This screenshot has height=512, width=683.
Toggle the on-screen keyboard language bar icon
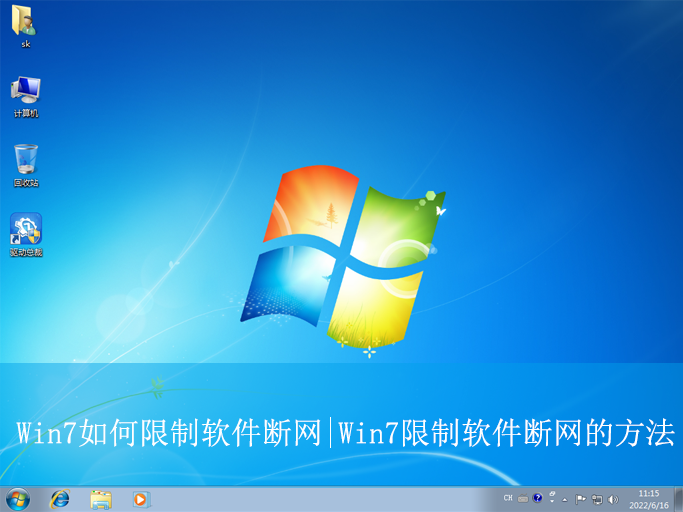pyautogui.click(x=522, y=498)
